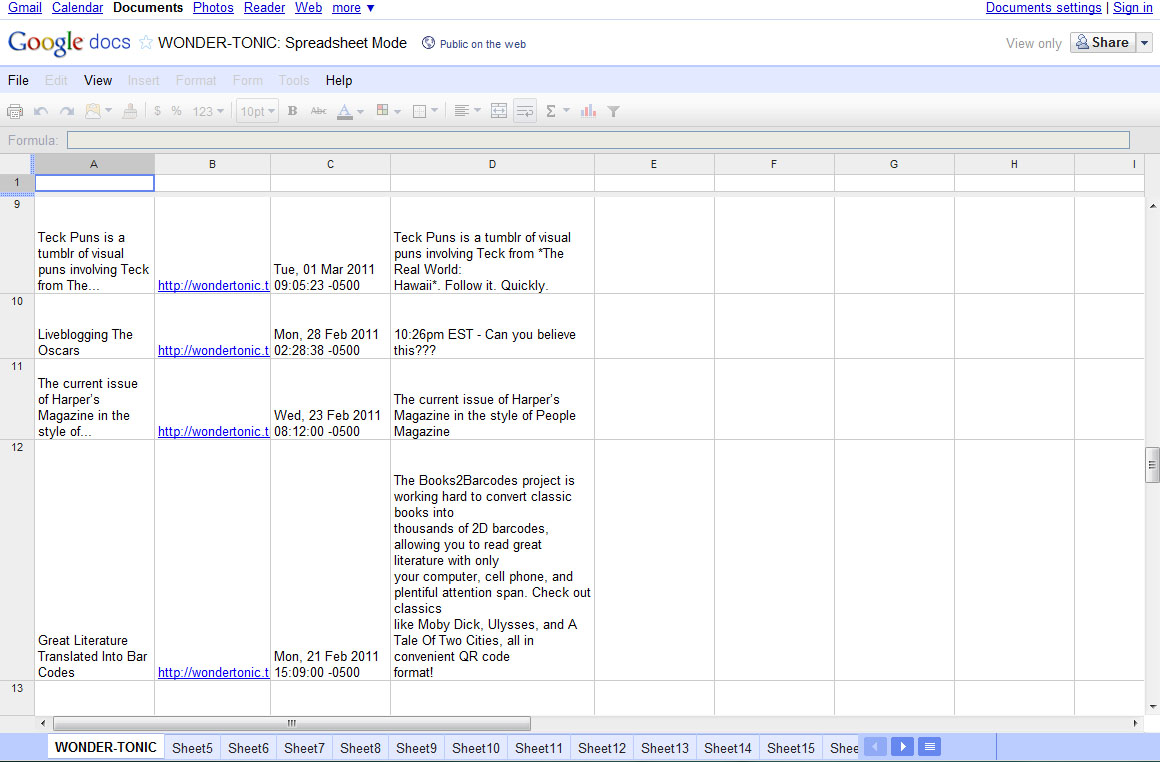This screenshot has width=1160, height=762.
Task: Click the vertical scrollbar up arrow
Action: [x=1153, y=206]
